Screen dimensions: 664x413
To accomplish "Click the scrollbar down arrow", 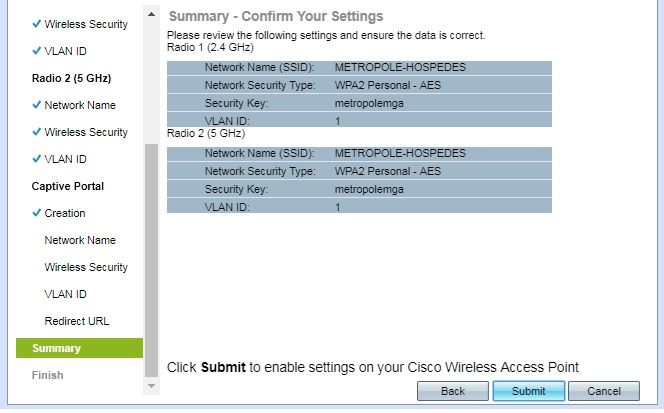I will [151, 386].
